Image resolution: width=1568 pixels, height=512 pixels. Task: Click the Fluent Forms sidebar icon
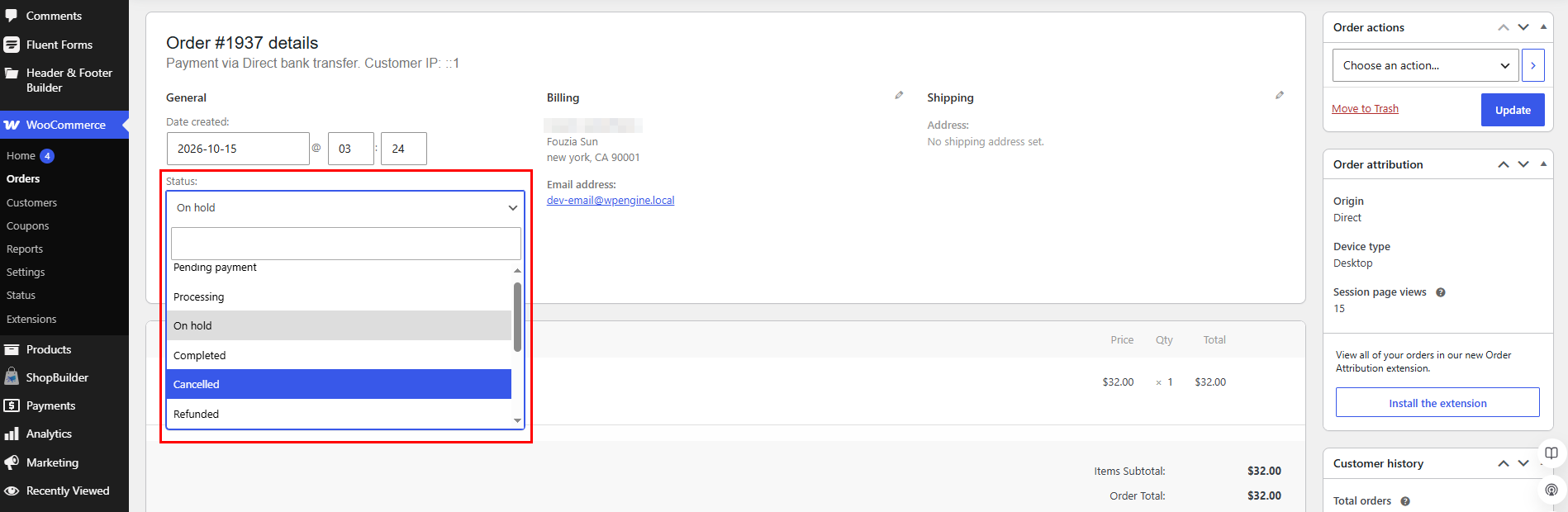(x=12, y=45)
